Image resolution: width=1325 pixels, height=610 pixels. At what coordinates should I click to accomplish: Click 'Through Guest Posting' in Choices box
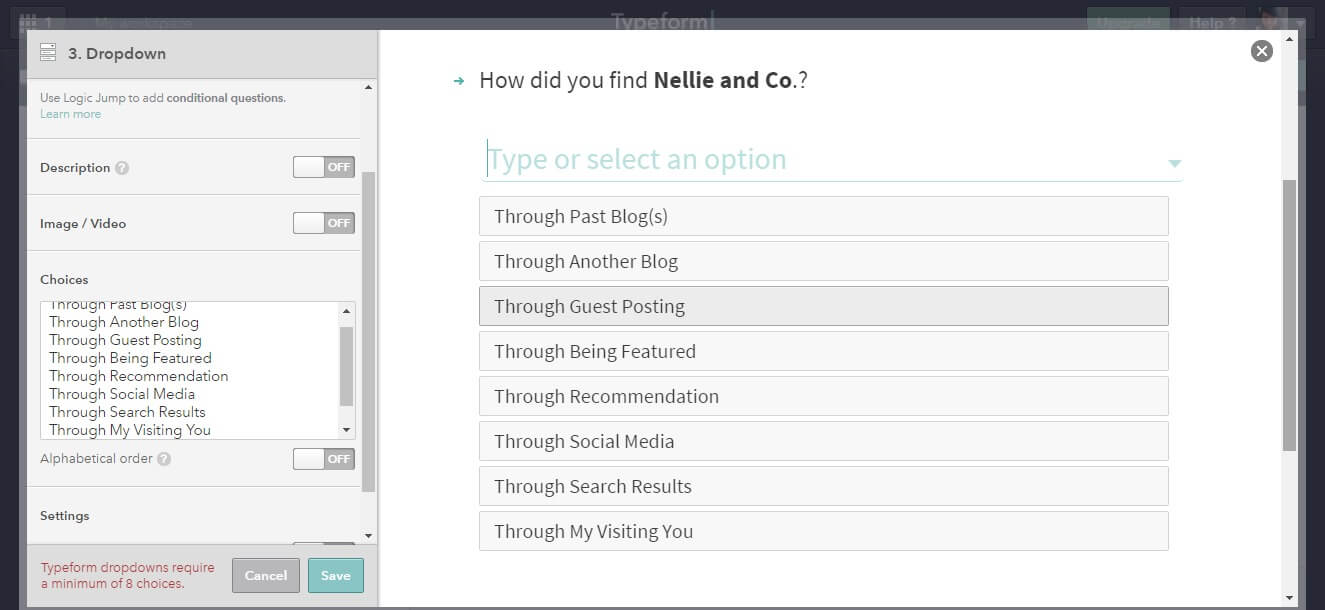(x=125, y=340)
